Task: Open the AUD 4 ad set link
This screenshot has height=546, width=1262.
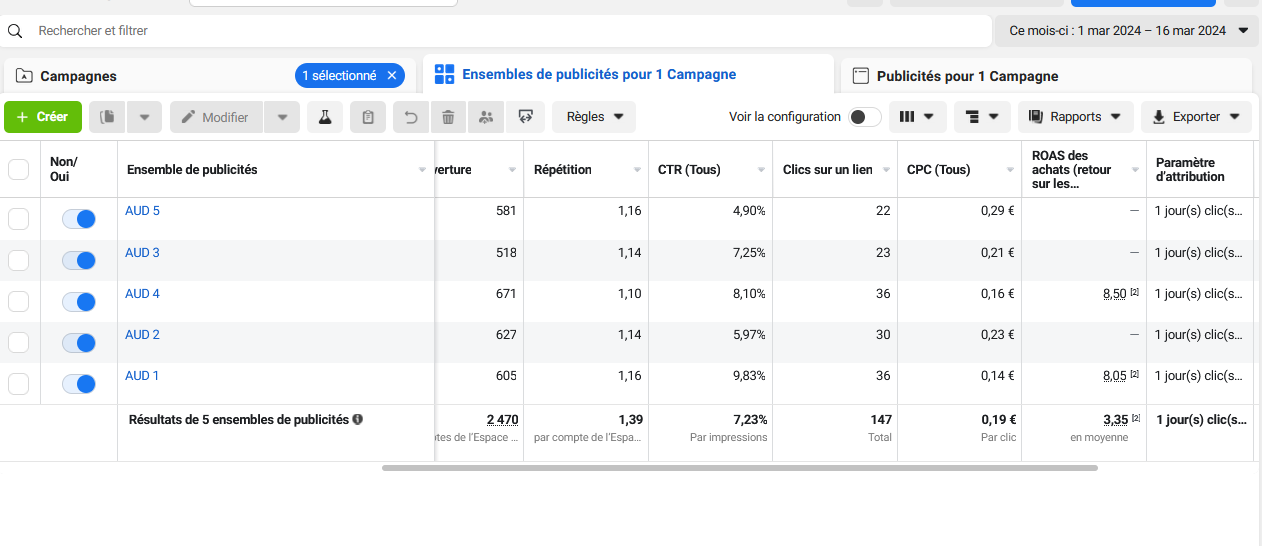Action: pos(142,294)
